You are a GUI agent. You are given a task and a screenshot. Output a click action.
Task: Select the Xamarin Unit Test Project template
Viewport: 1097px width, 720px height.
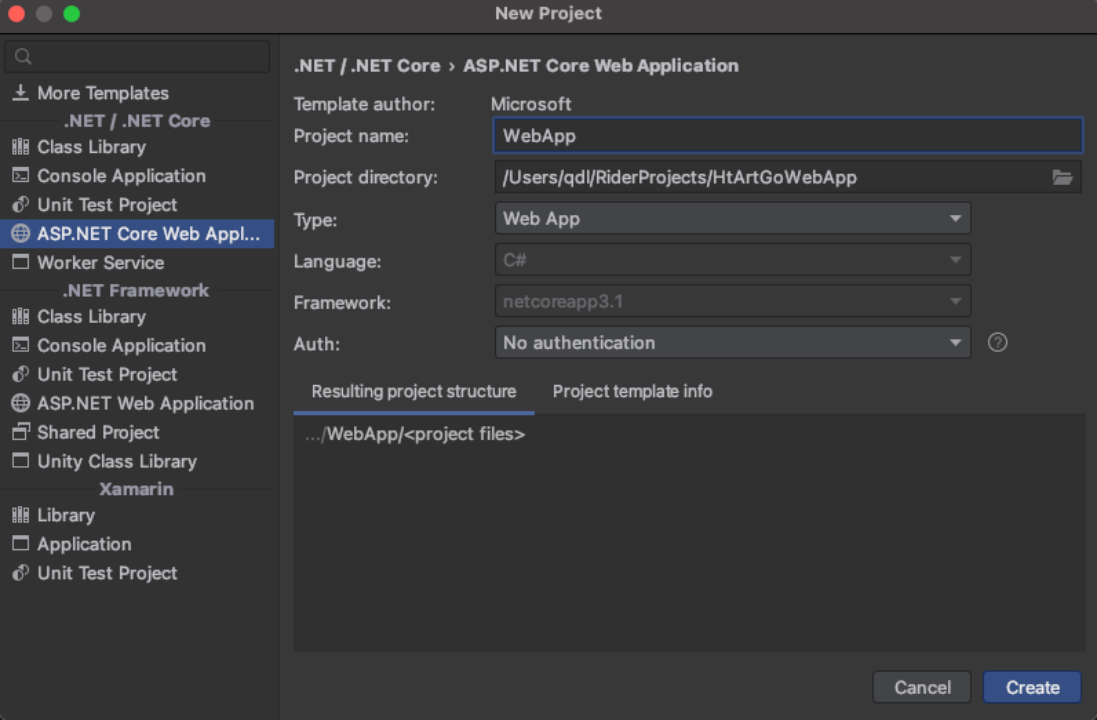pyautogui.click(x=107, y=574)
